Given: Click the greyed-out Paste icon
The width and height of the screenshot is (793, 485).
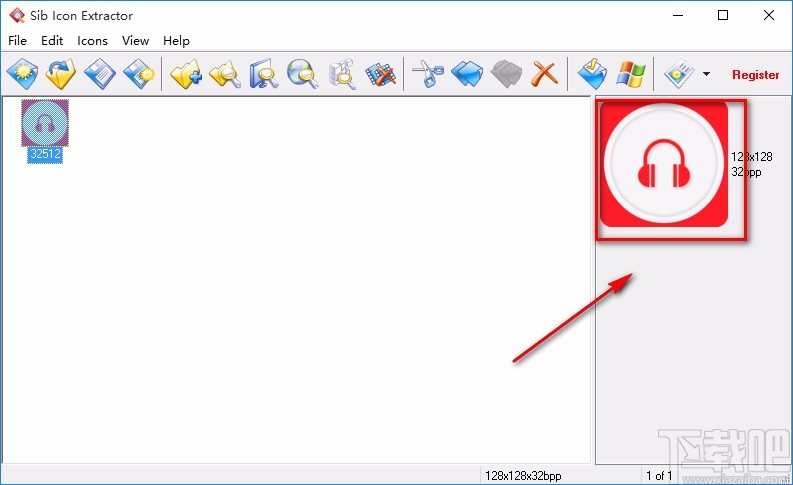Looking at the screenshot, I should click(506, 74).
